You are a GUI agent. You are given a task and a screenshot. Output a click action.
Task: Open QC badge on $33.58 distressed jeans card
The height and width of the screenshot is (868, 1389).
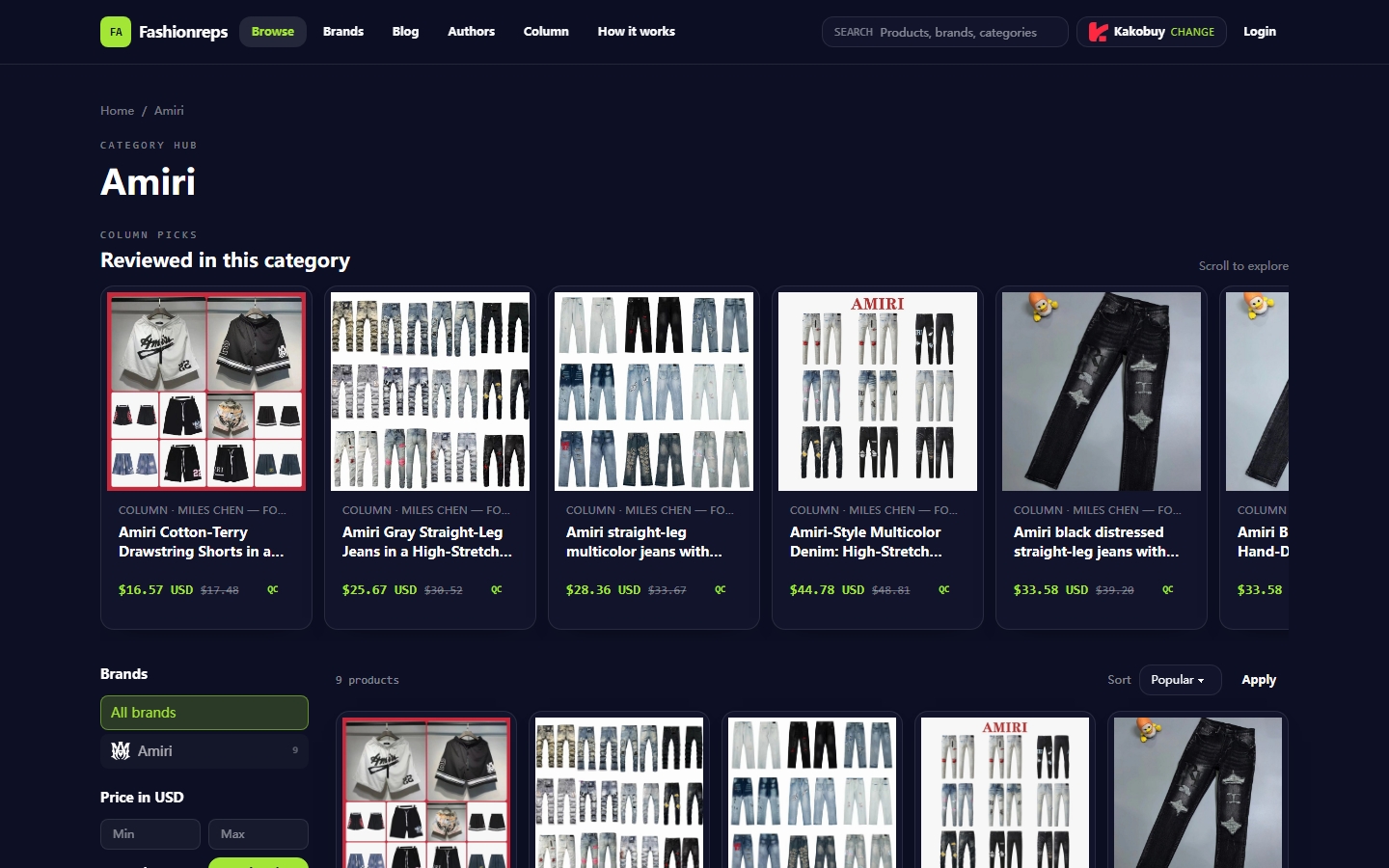[1168, 589]
